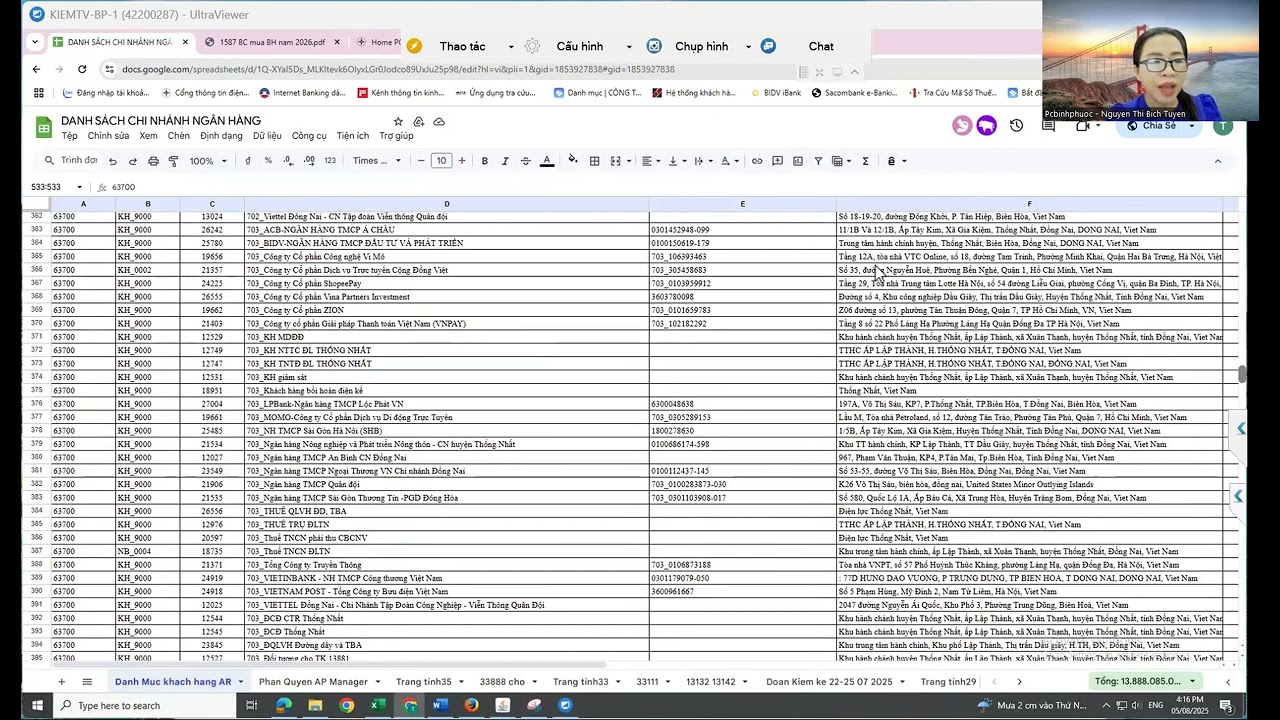
Task: Click the All sheets list icon
Action: tap(87, 682)
